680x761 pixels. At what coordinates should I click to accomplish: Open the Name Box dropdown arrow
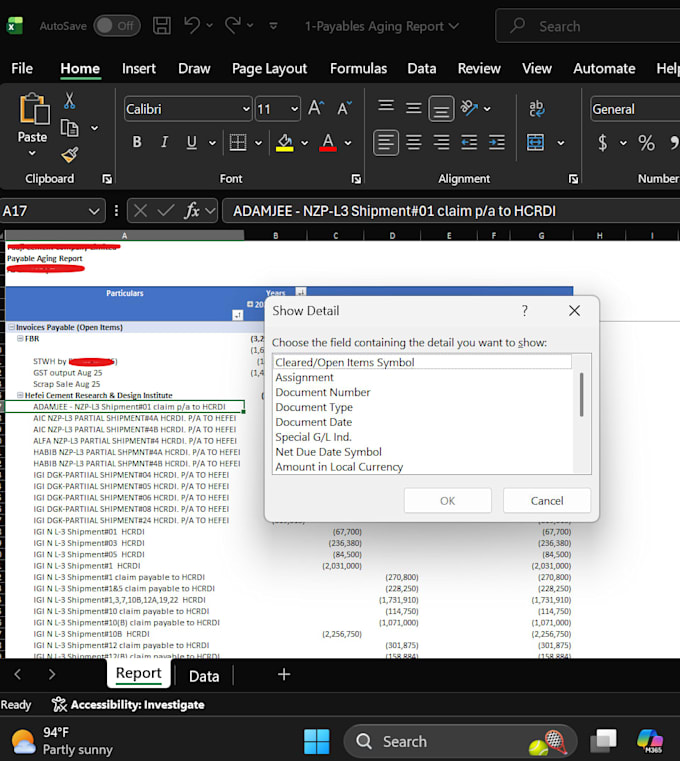pos(94,211)
